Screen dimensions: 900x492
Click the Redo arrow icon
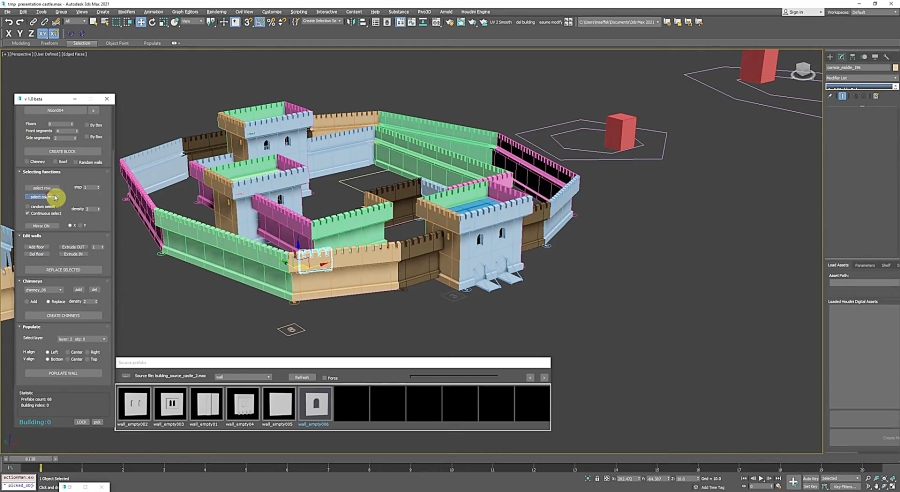point(19,22)
